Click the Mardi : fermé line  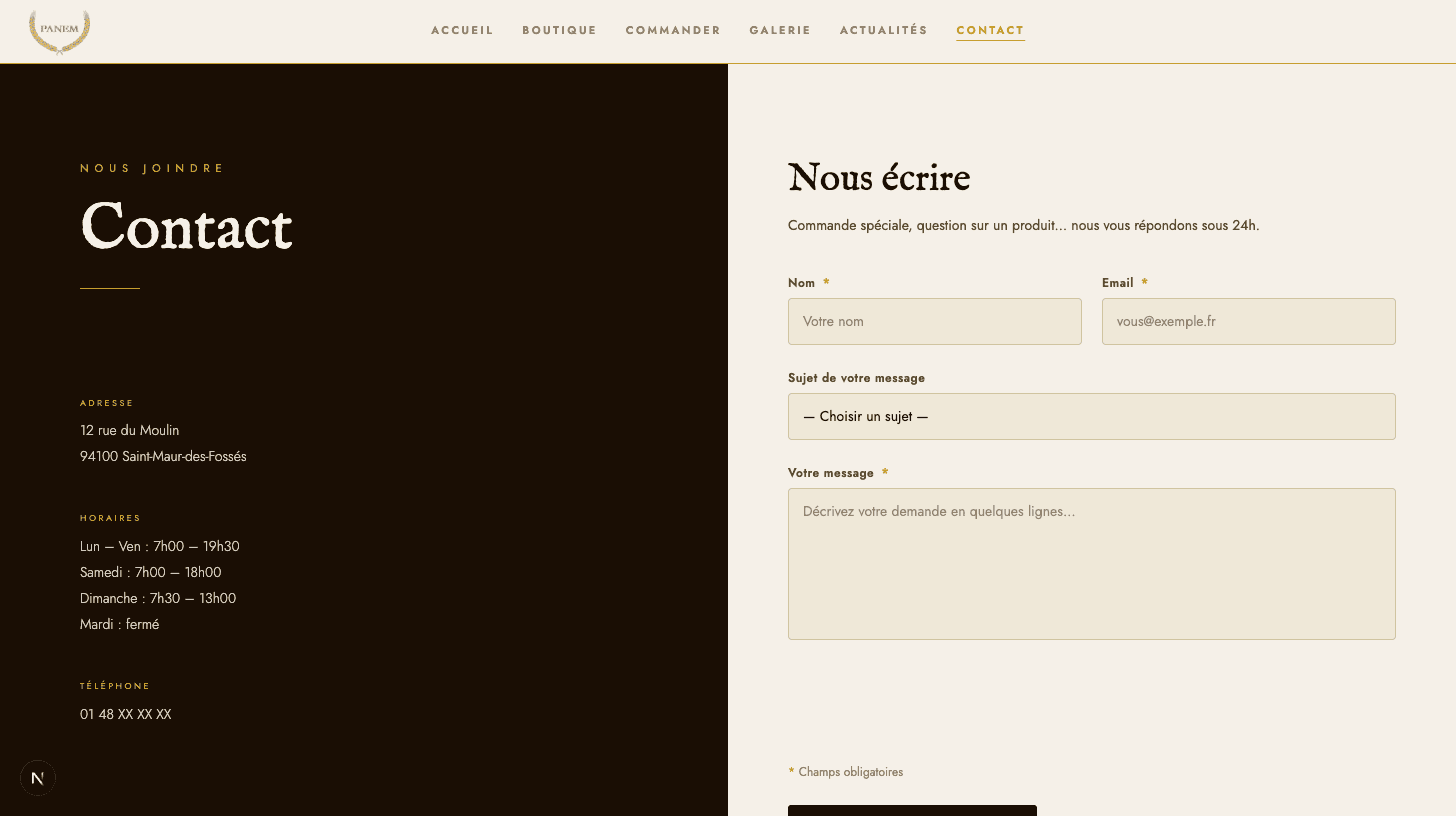point(120,624)
